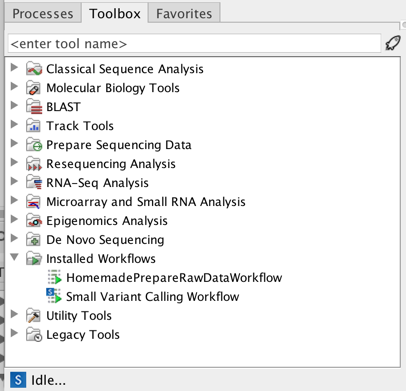The height and width of the screenshot is (391, 406).
Task: Expand the Classical Sequence Analysis folder
Action: (14, 67)
